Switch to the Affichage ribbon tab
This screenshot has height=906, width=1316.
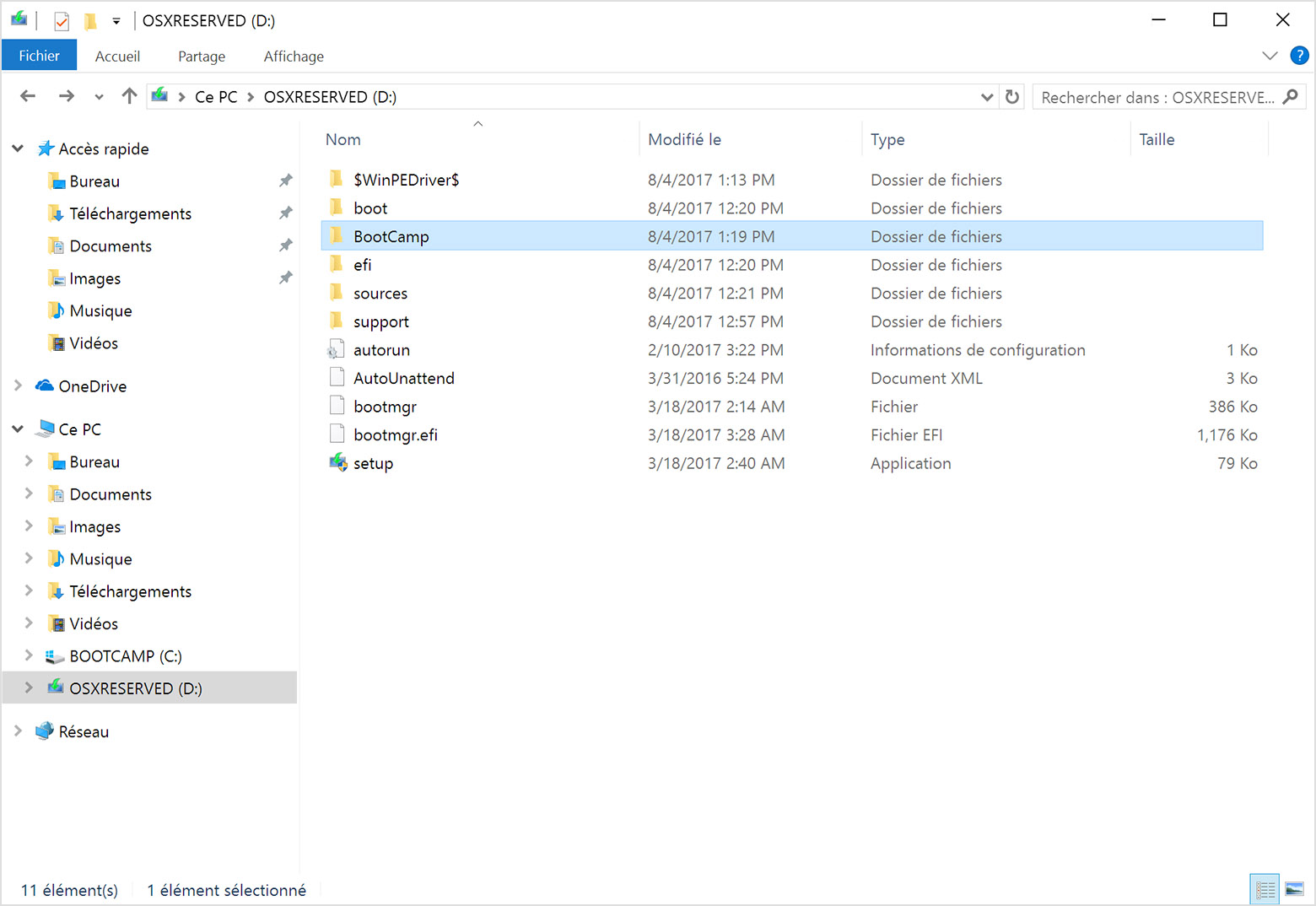pos(294,57)
